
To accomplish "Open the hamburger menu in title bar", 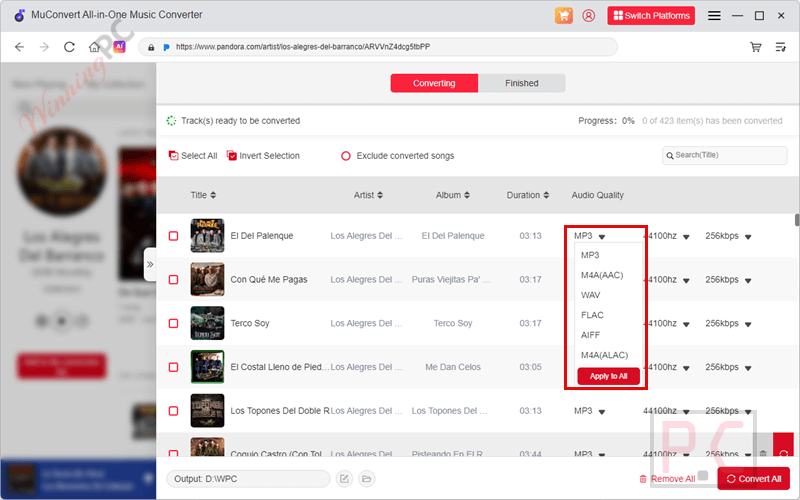I will 714,16.
